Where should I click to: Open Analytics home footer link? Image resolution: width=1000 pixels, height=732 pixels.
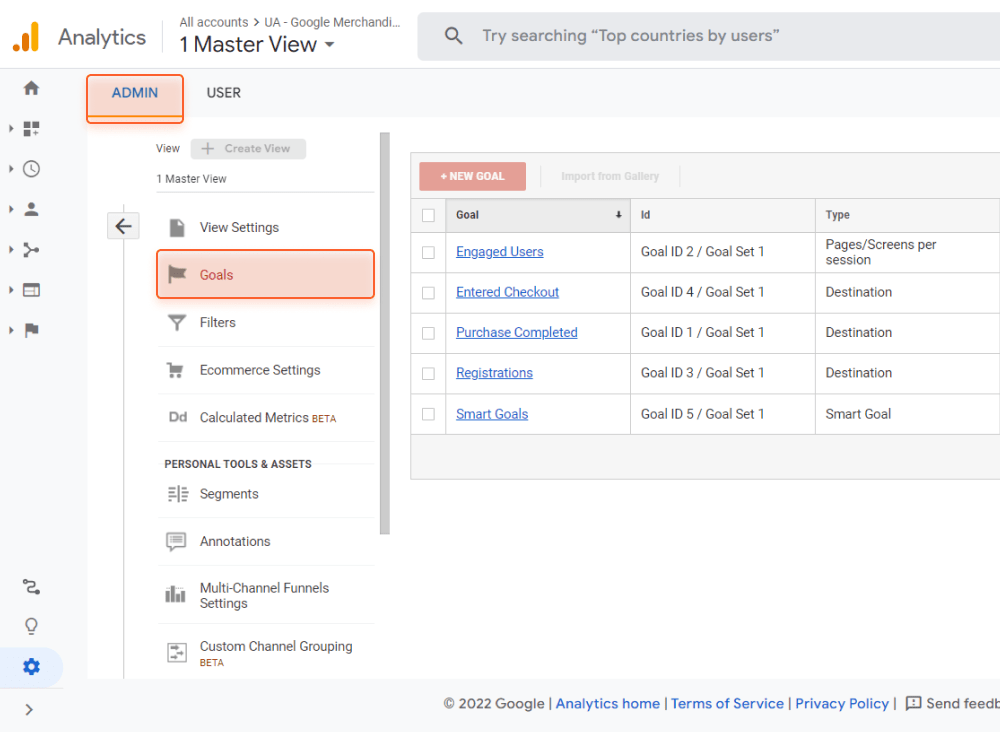pos(608,703)
